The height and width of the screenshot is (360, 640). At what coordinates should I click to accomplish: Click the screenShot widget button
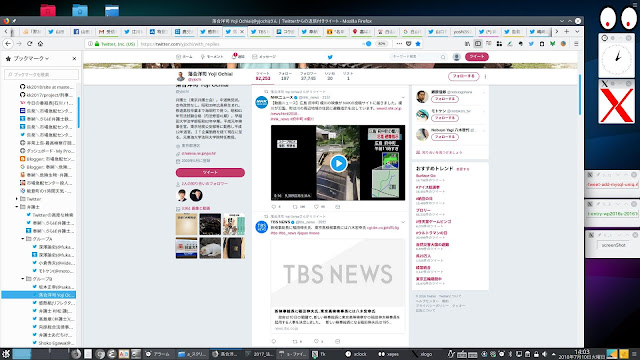pyautogui.click(x=613, y=245)
